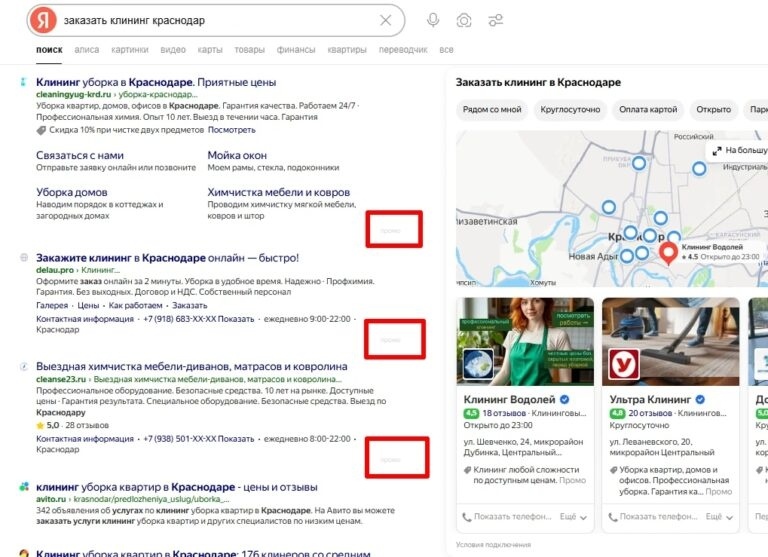Click the delau.pro green URL
The height and width of the screenshot is (557, 768).
pos(55,270)
